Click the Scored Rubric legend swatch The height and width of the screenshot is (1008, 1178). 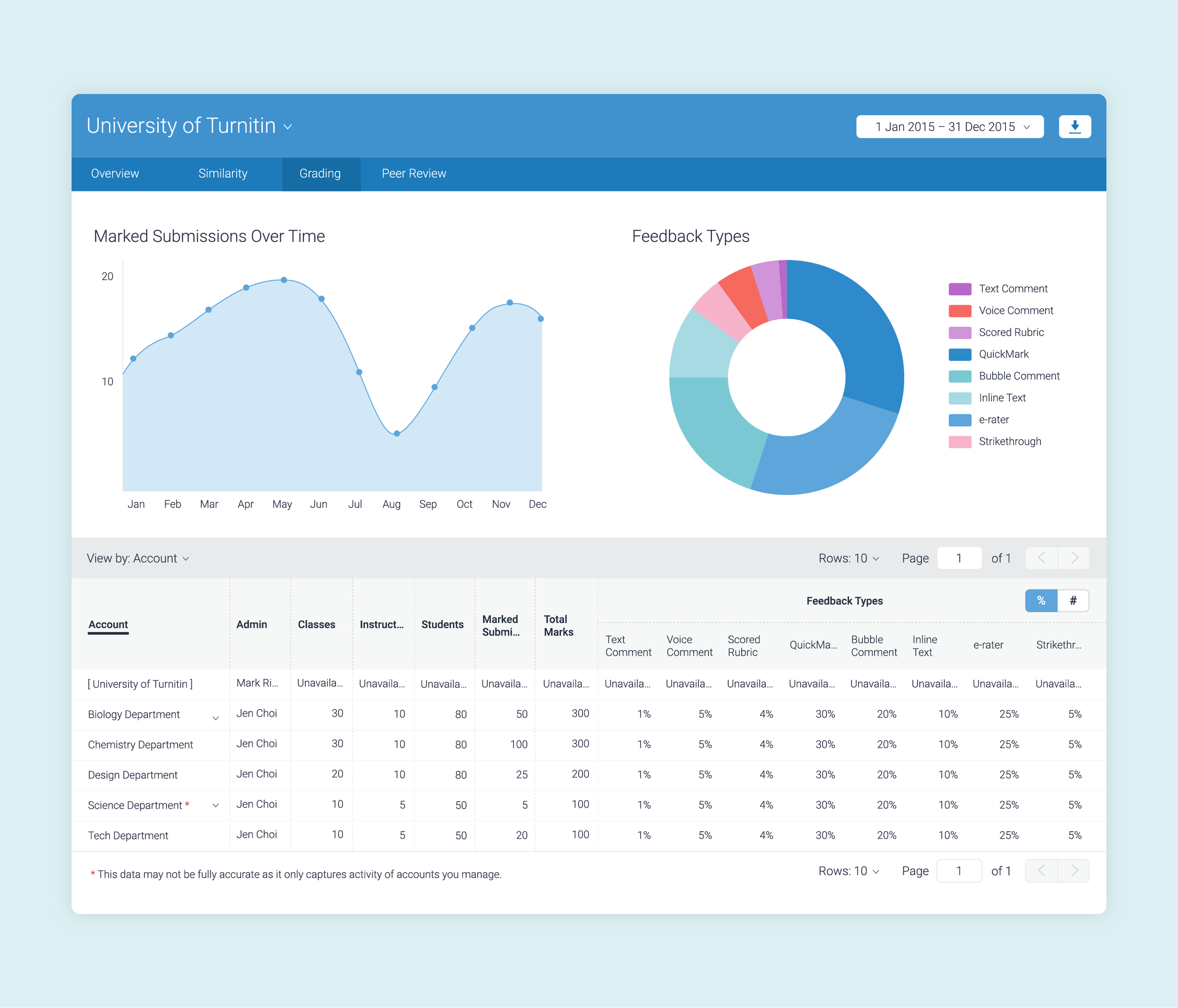point(960,333)
